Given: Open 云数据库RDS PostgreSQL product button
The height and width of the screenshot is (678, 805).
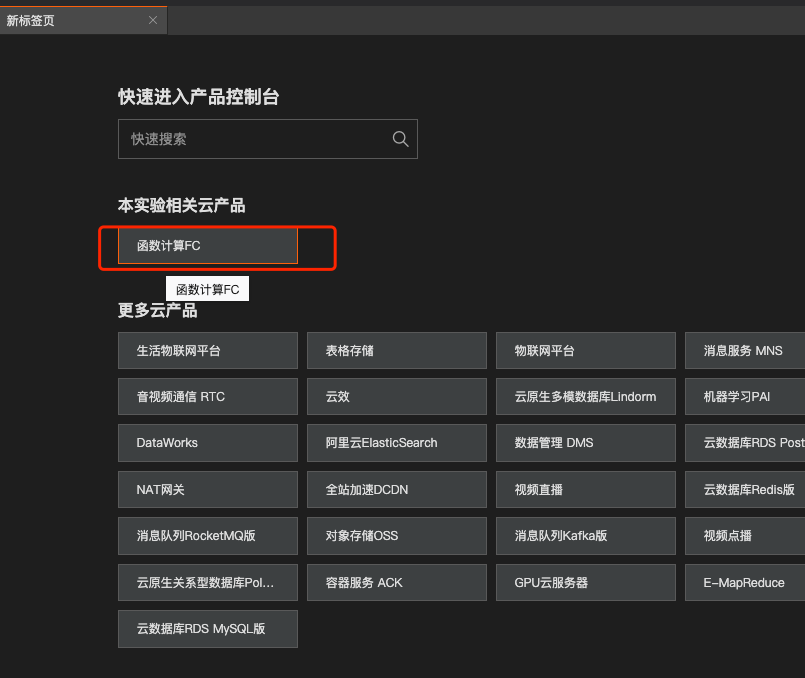Looking at the screenshot, I should click(x=745, y=443).
